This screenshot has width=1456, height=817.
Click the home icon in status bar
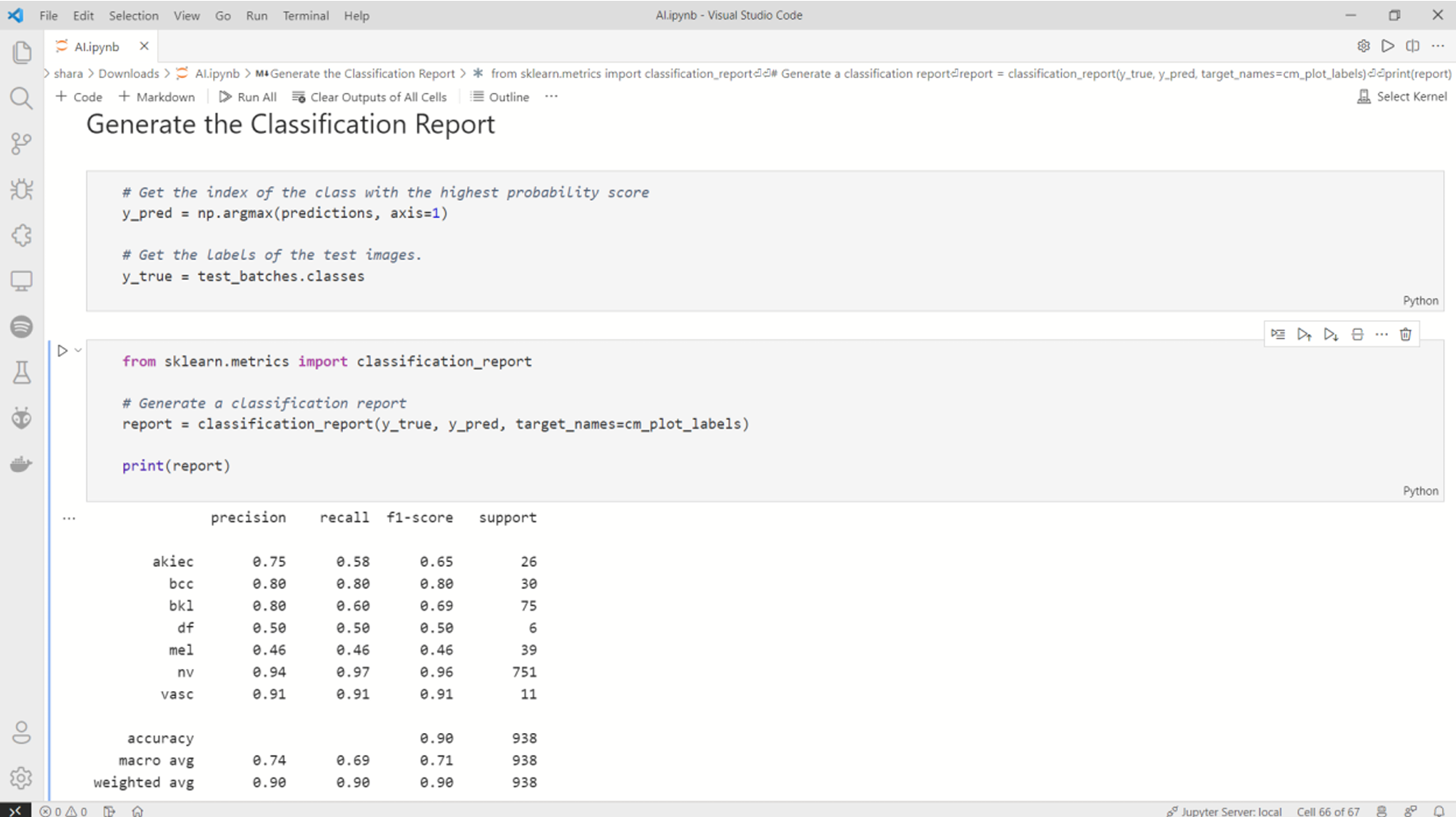(137, 811)
